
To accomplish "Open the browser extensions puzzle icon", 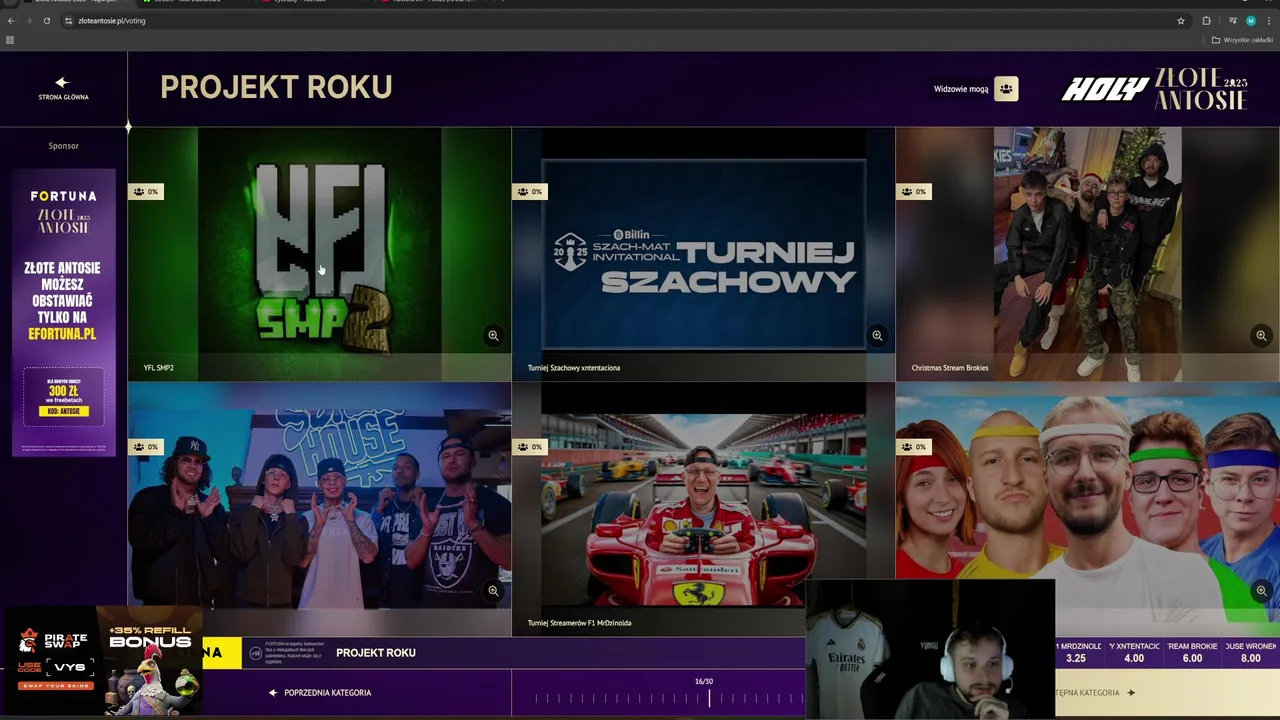I will pyautogui.click(x=1206, y=20).
